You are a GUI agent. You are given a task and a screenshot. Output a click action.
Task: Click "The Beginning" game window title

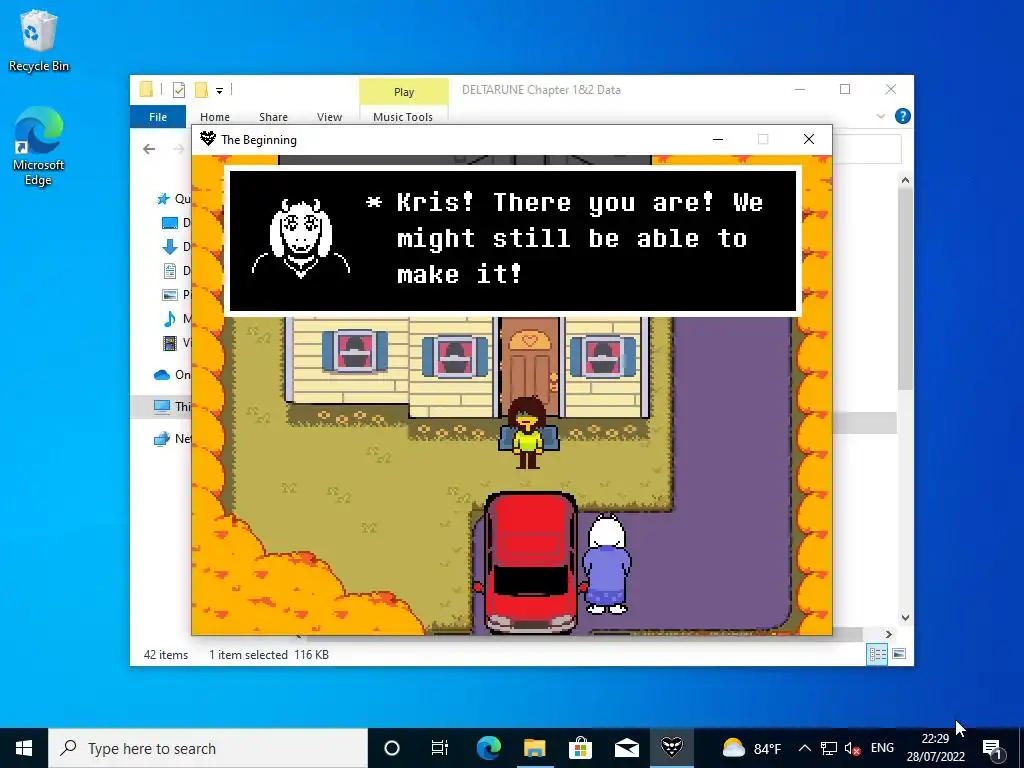259,140
